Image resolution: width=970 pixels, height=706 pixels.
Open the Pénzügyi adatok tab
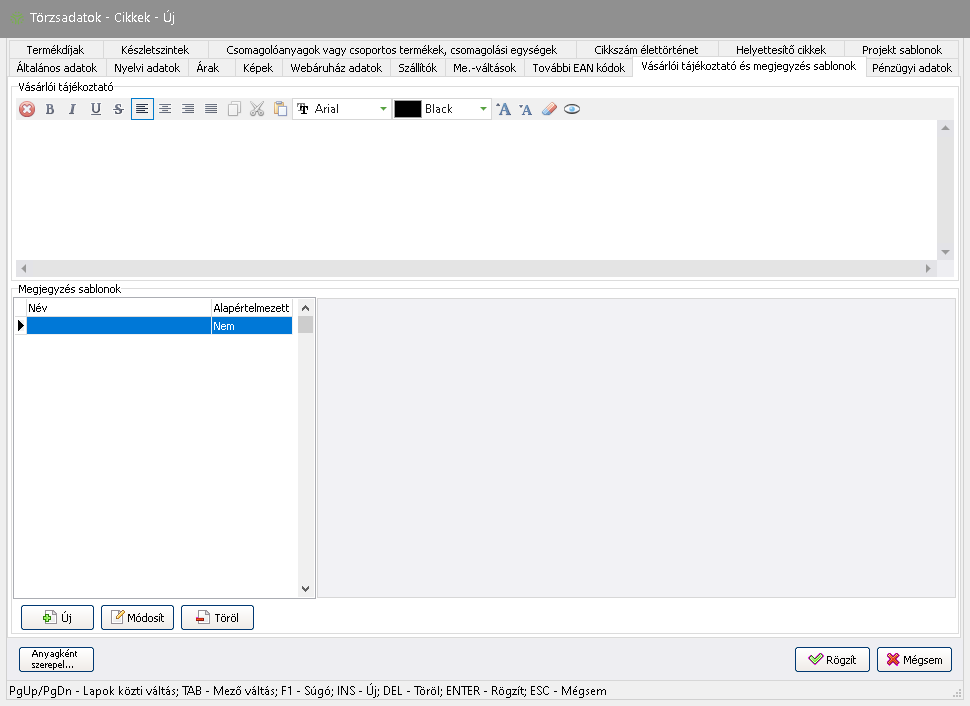(x=911, y=68)
